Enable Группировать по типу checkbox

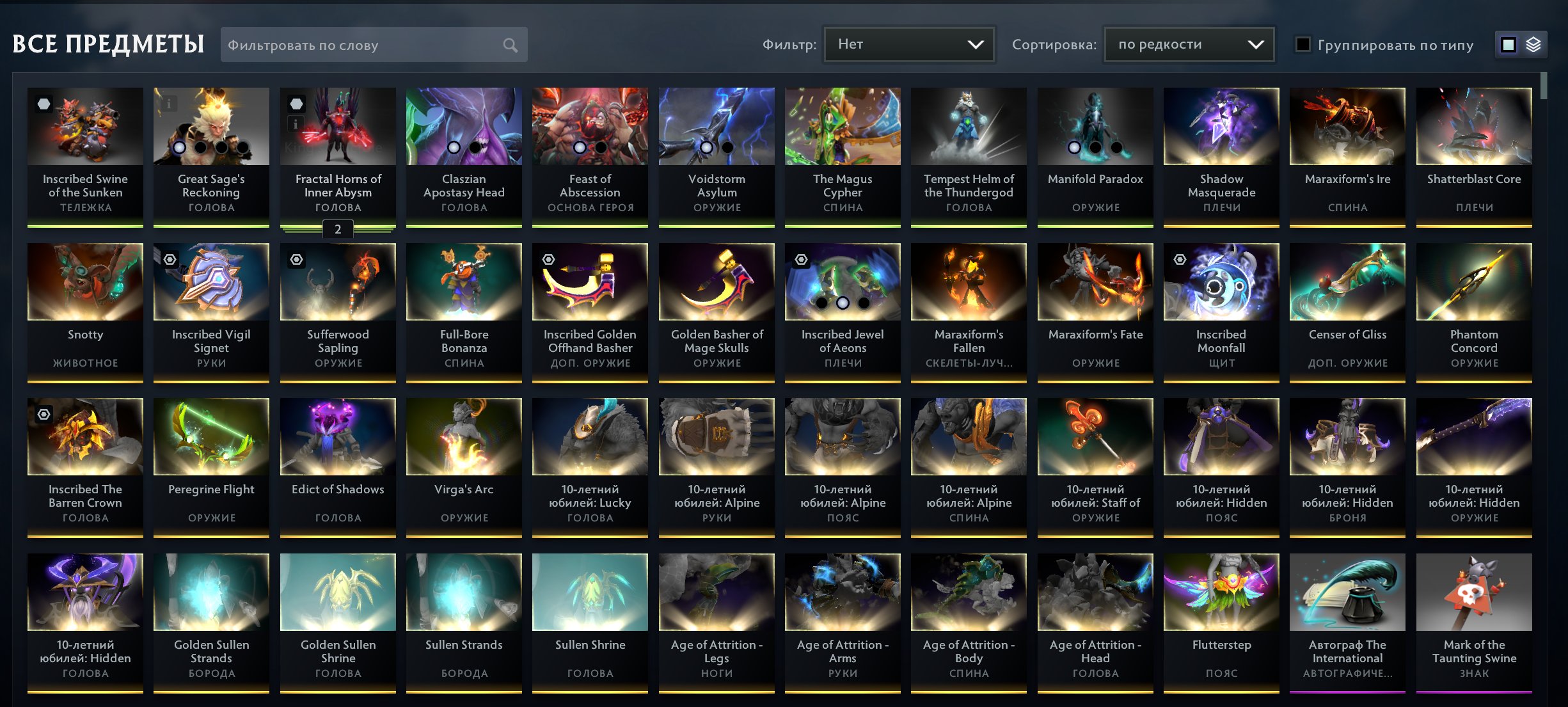[x=1303, y=44]
